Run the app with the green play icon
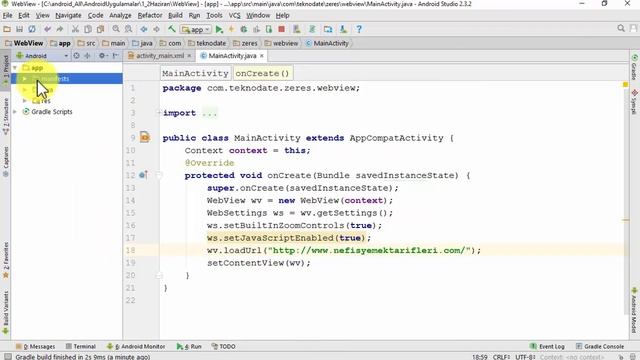The height and width of the screenshot is (360, 640). tap(219, 29)
